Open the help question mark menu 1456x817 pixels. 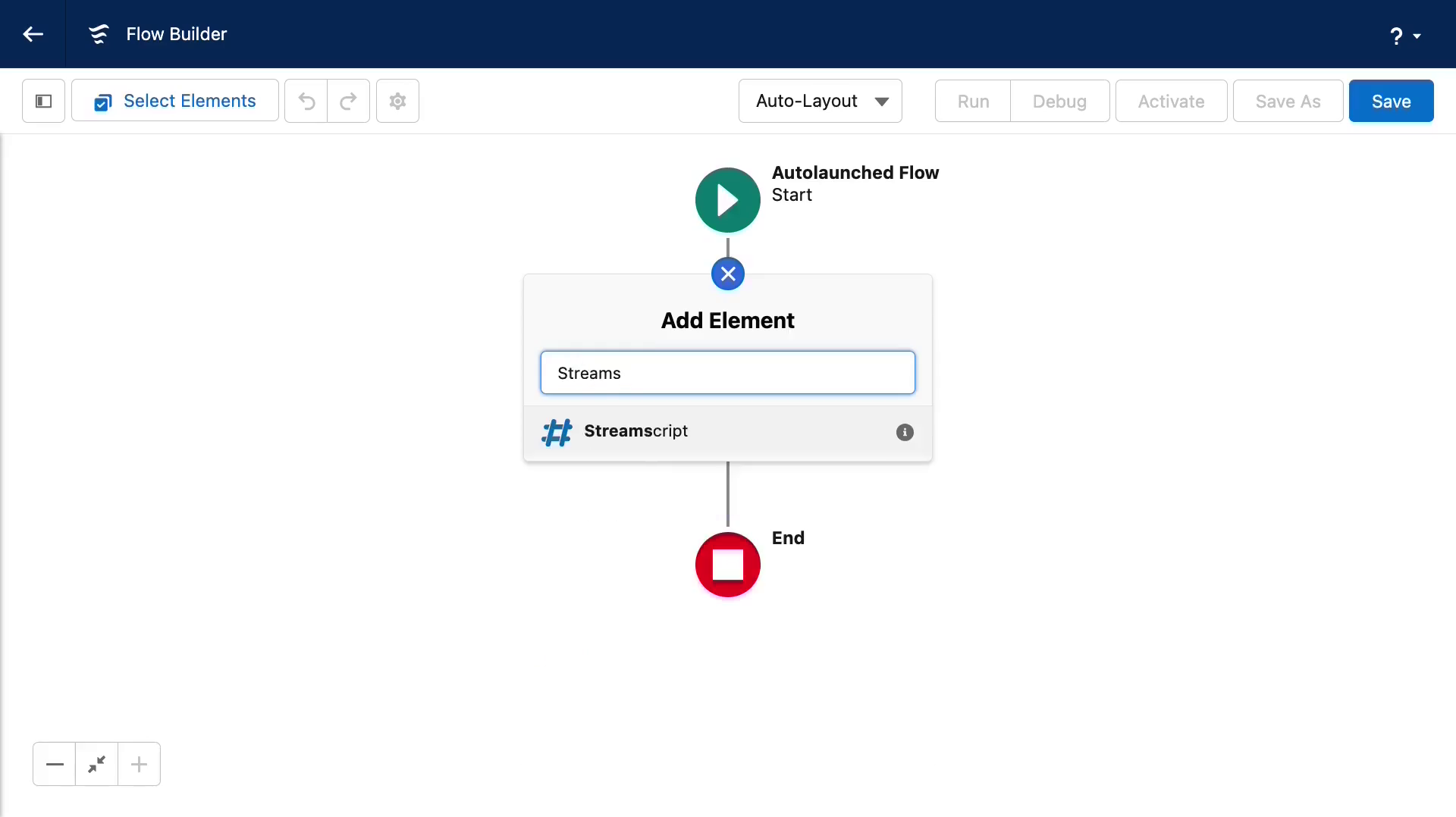(1404, 35)
